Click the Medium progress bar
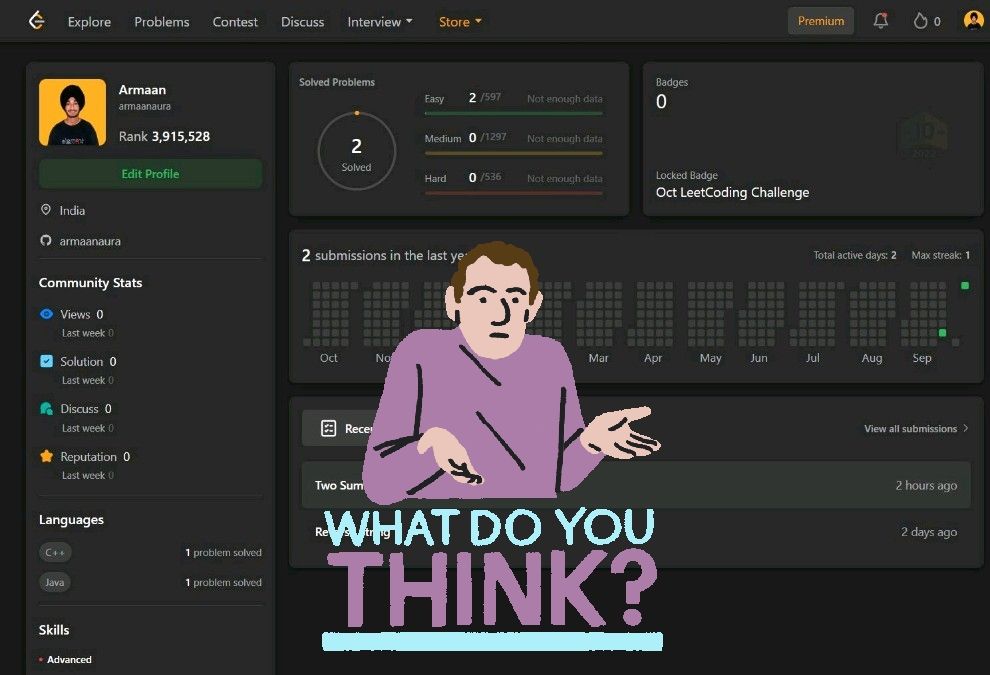 point(513,153)
